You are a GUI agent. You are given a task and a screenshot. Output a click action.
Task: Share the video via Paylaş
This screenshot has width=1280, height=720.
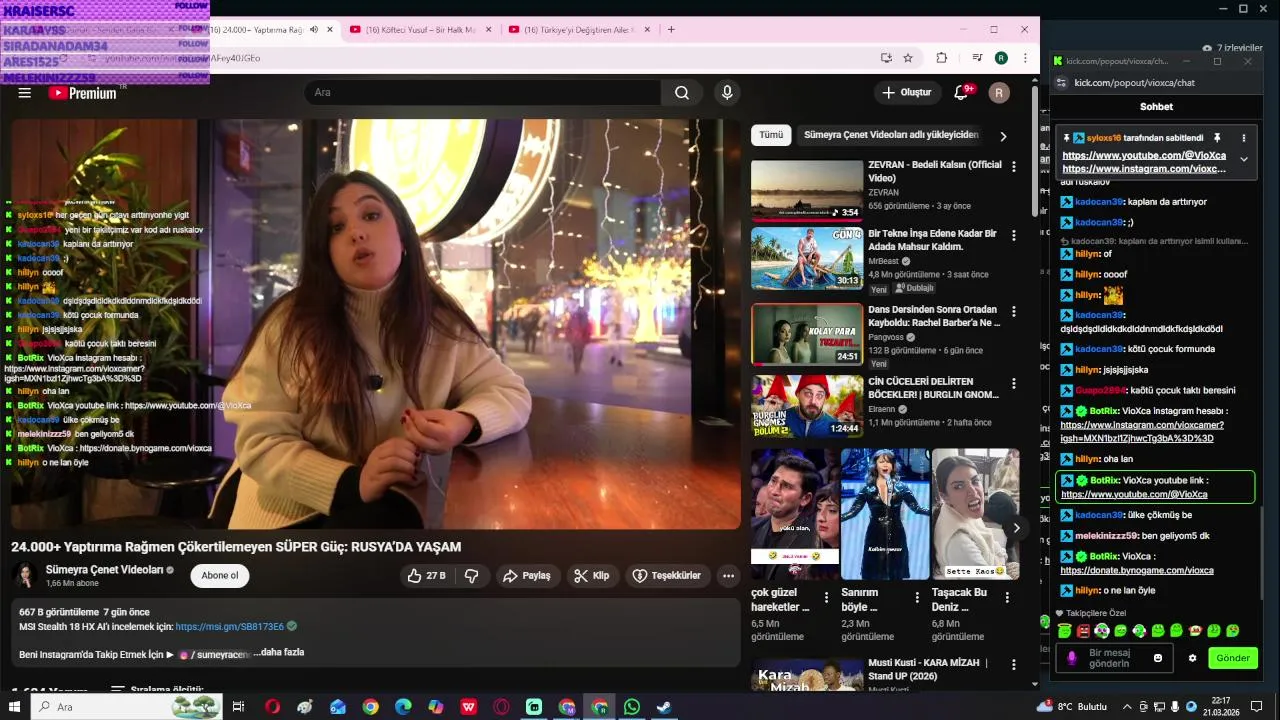pyautogui.click(x=527, y=576)
